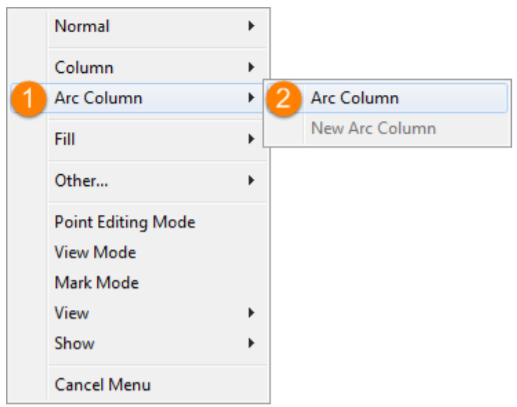This screenshot has height=407, width=517.
Task: Expand the arrow beside Fill
Action: [x=251, y=139]
